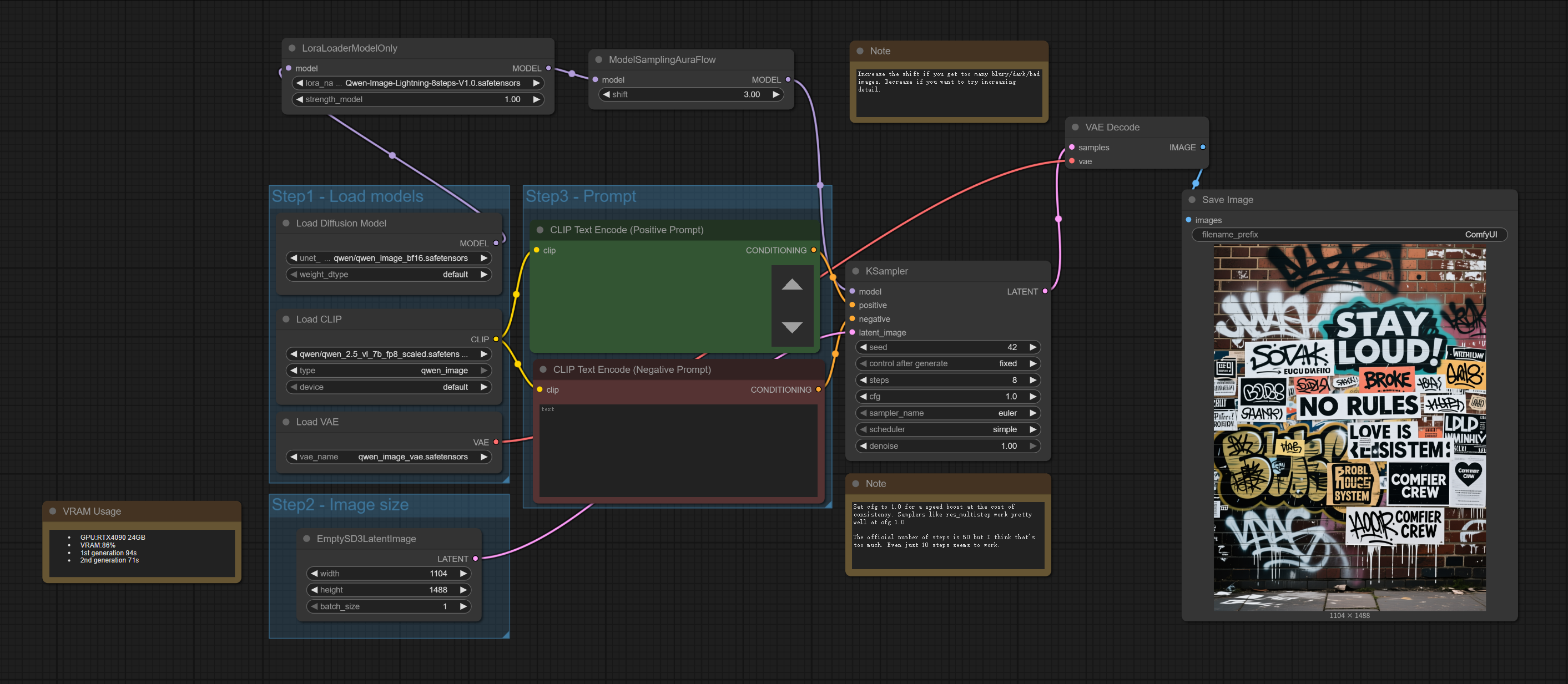Viewport: 1568px width, 684px height.
Task: Click the KSampler latent_image input socket
Action: pos(852,332)
